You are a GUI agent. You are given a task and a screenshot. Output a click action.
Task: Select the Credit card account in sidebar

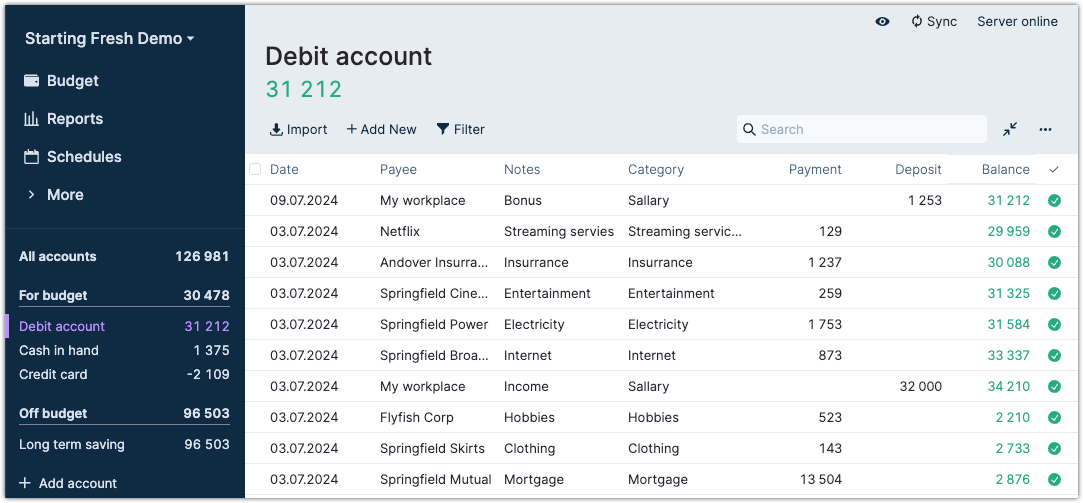pyautogui.click(x=53, y=374)
